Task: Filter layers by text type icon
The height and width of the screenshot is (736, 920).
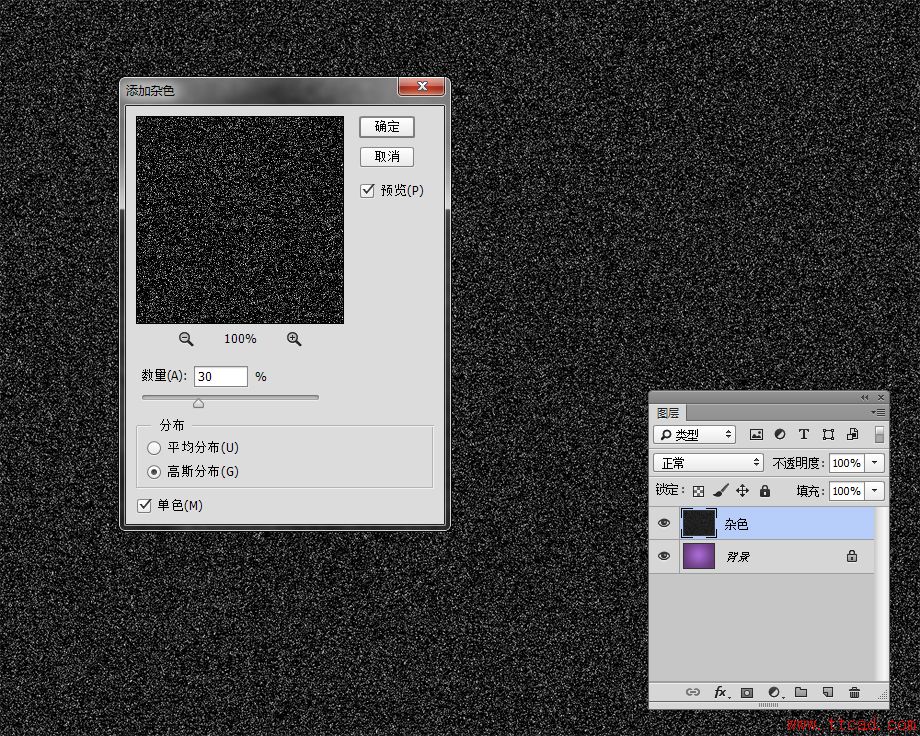Action: click(803, 434)
